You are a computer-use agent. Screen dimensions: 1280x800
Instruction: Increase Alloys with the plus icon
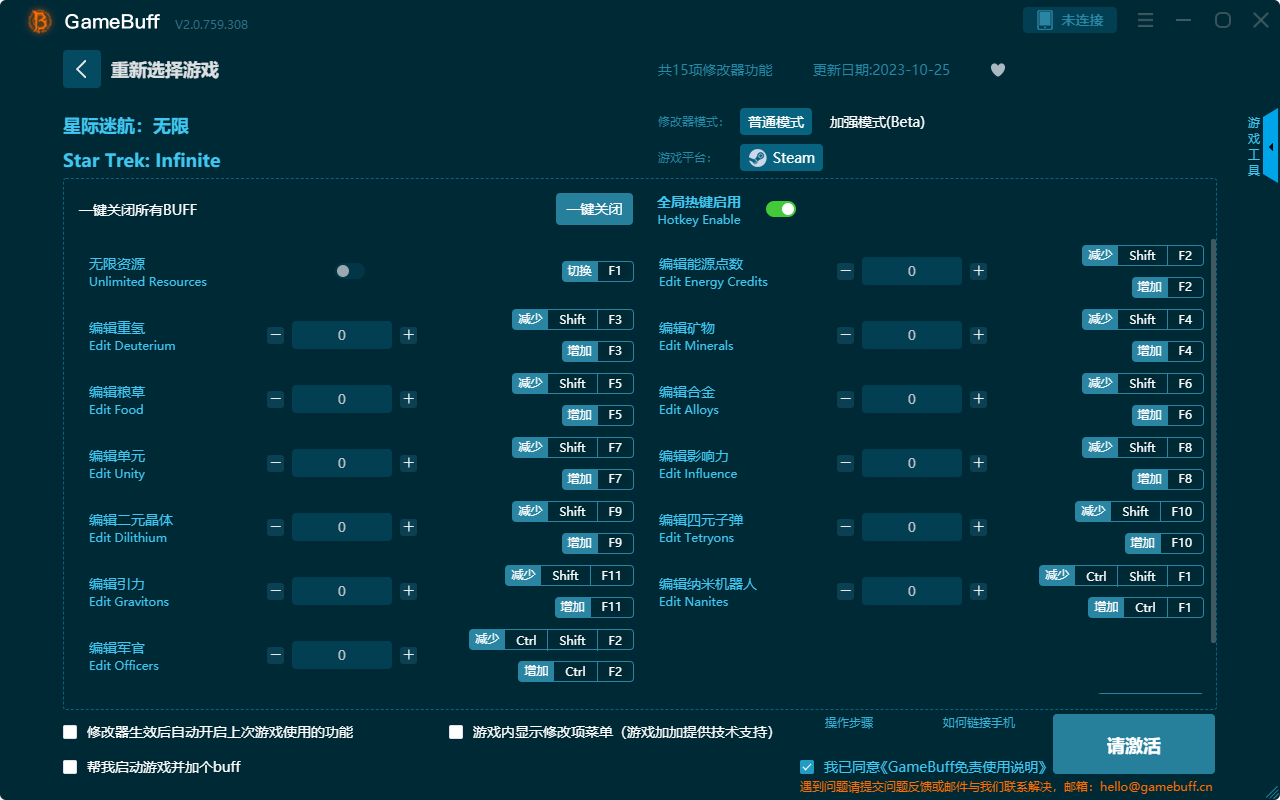(978, 399)
